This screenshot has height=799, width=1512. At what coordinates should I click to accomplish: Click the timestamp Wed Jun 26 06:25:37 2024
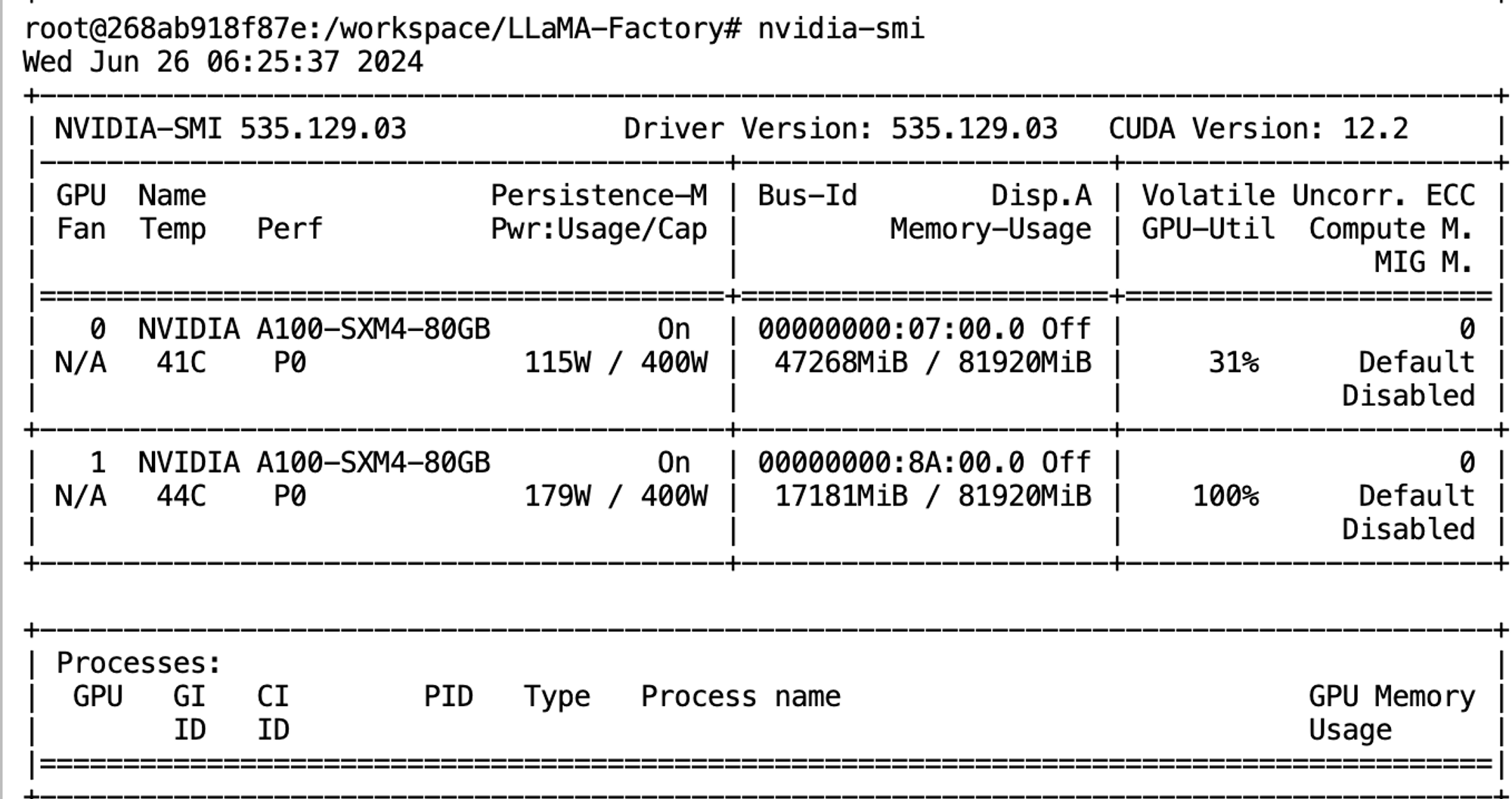(x=223, y=62)
